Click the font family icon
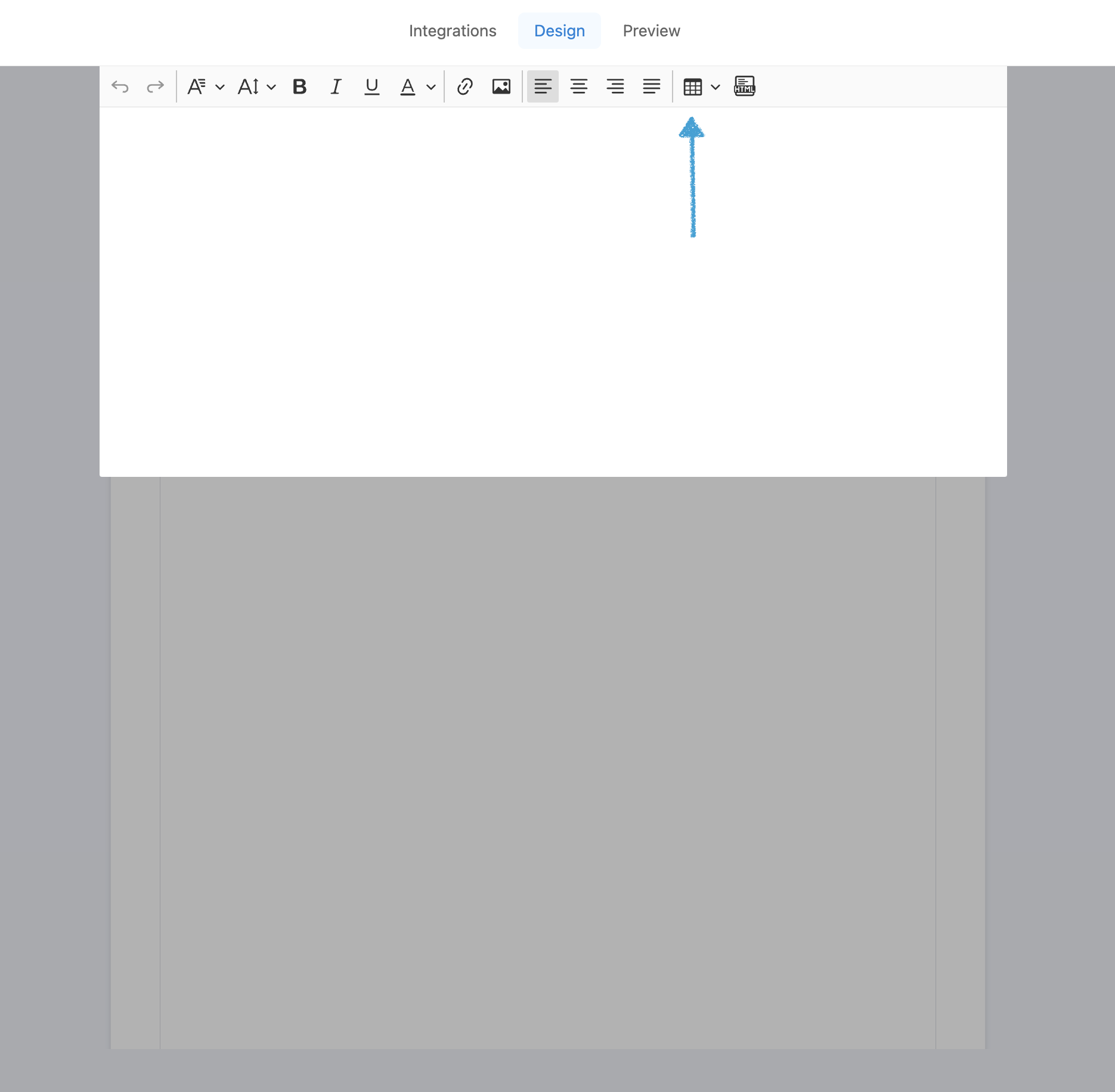Screen dimensions: 1115x1092 click(196, 87)
